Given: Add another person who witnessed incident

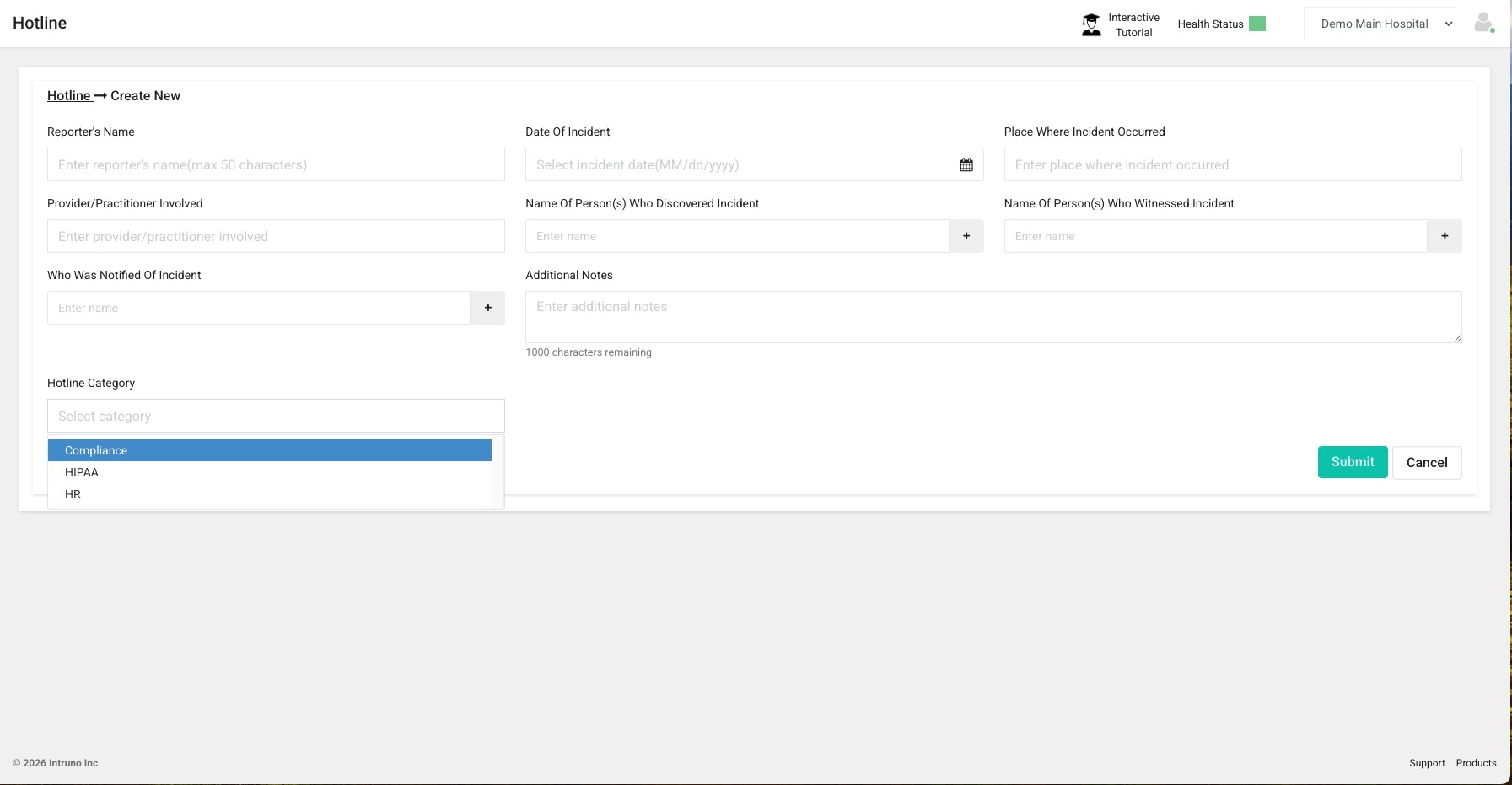Looking at the screenshot, I should coord(1445,236).
